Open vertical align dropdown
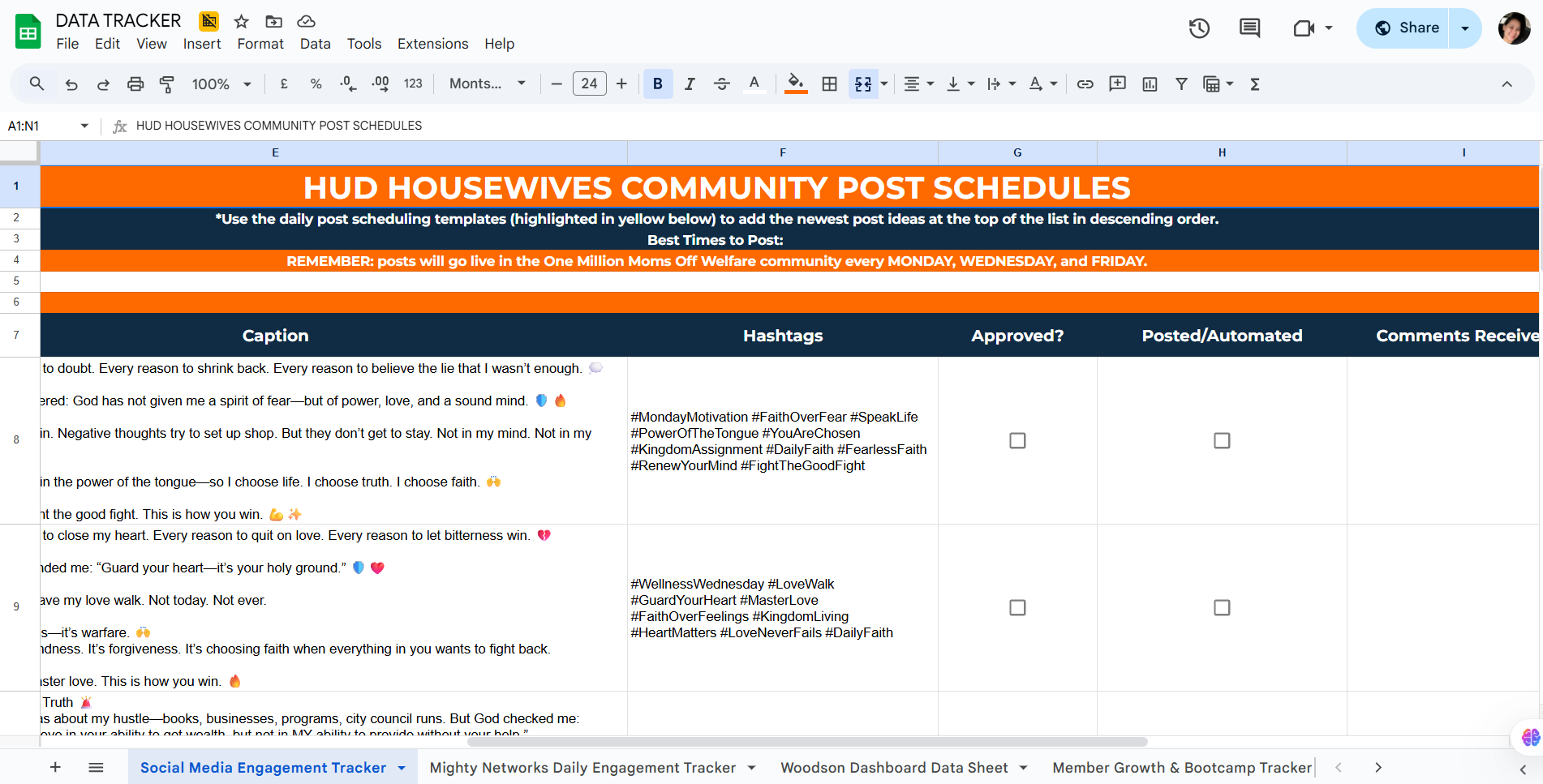The image size is (1543, 784). click(x=961, y=84)
